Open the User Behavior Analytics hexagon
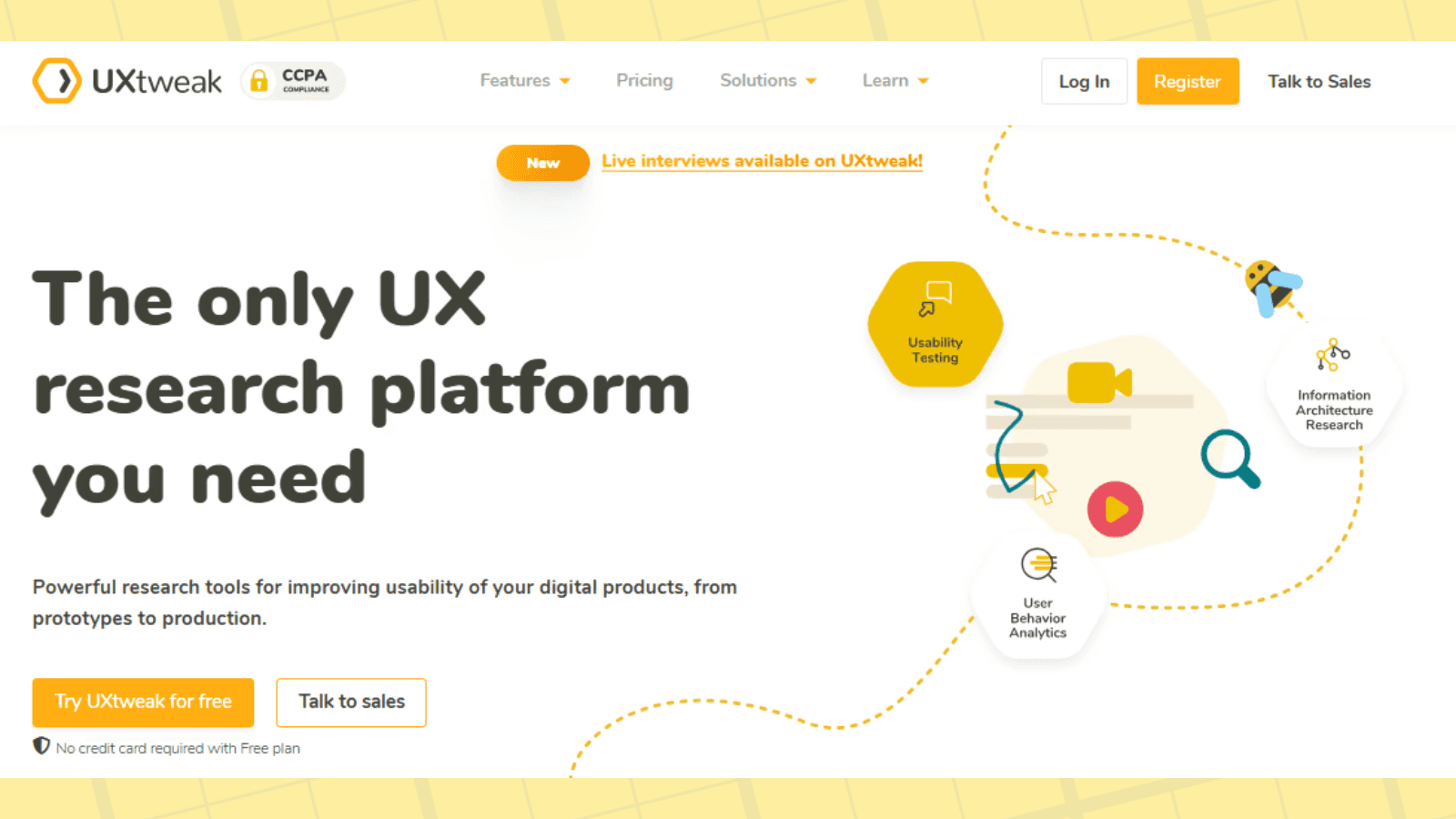Screen dimensions: 1456x819 tap(1038, 594)
